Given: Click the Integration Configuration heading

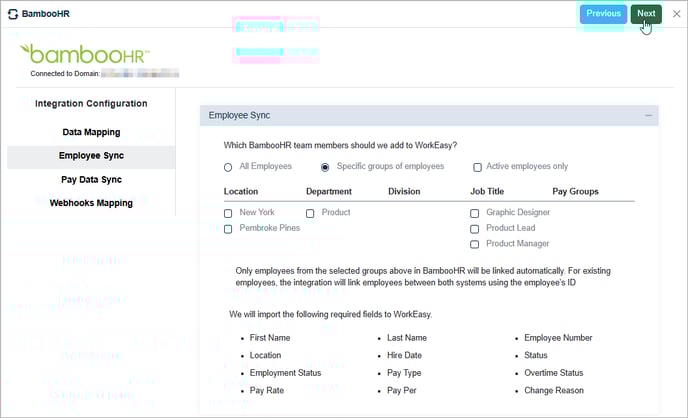Looking at the screenshot, I should tap(91, 104).
